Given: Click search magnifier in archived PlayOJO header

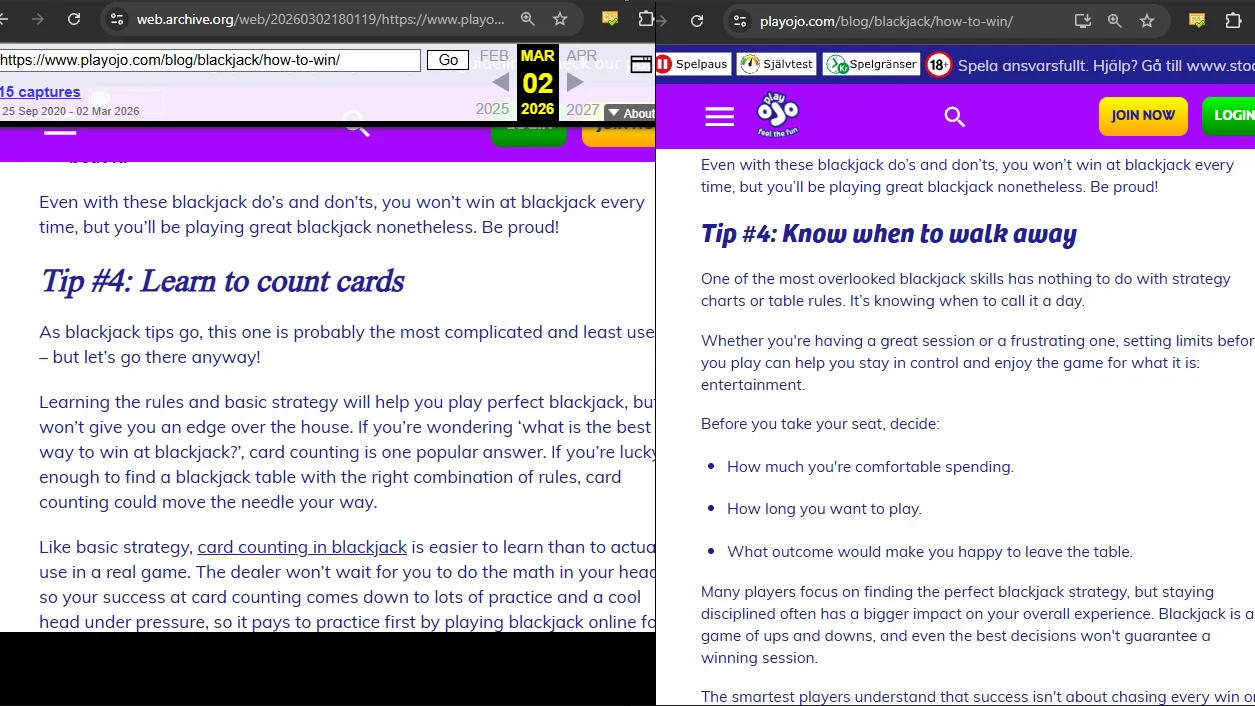Looking at the screenshot, I should point(357,124).
